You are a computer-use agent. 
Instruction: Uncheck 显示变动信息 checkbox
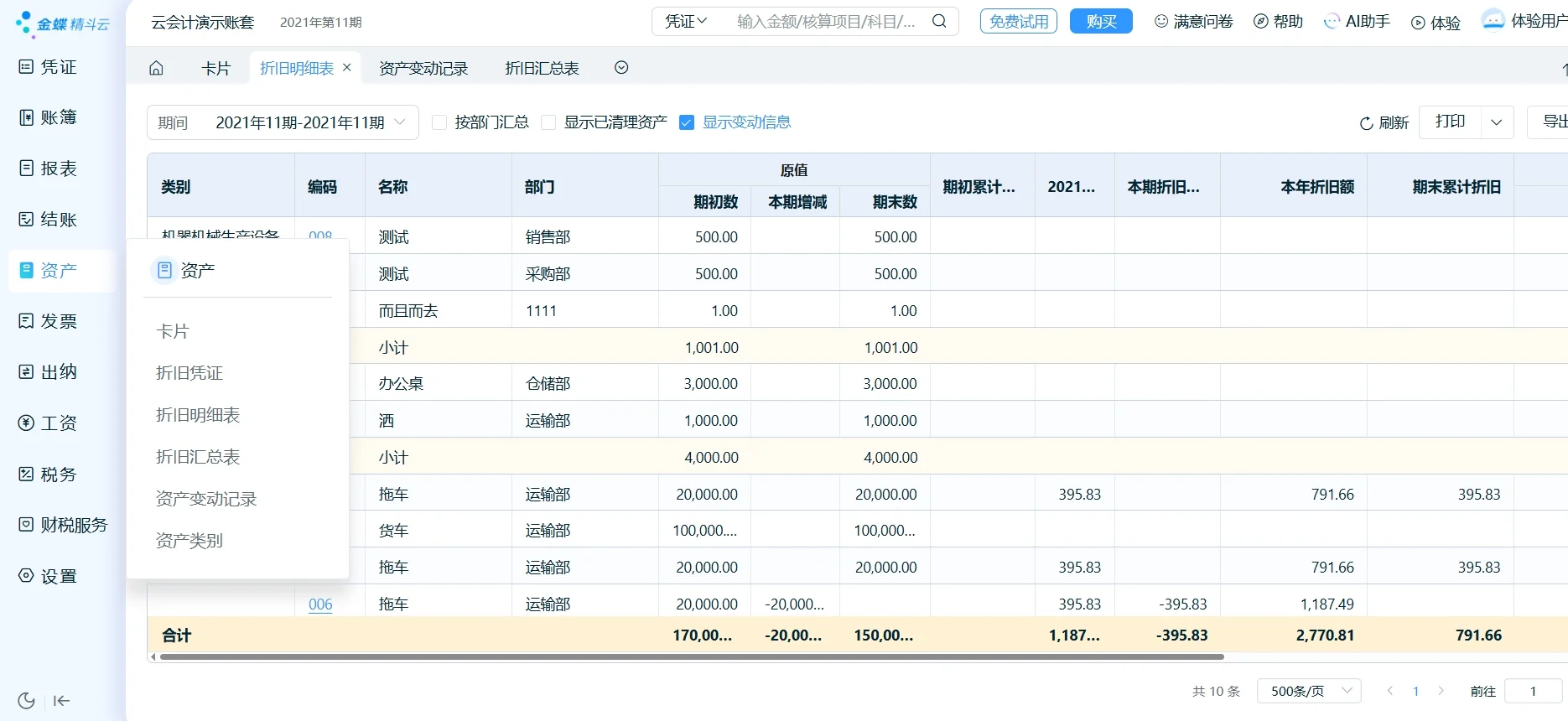(687, 122)
